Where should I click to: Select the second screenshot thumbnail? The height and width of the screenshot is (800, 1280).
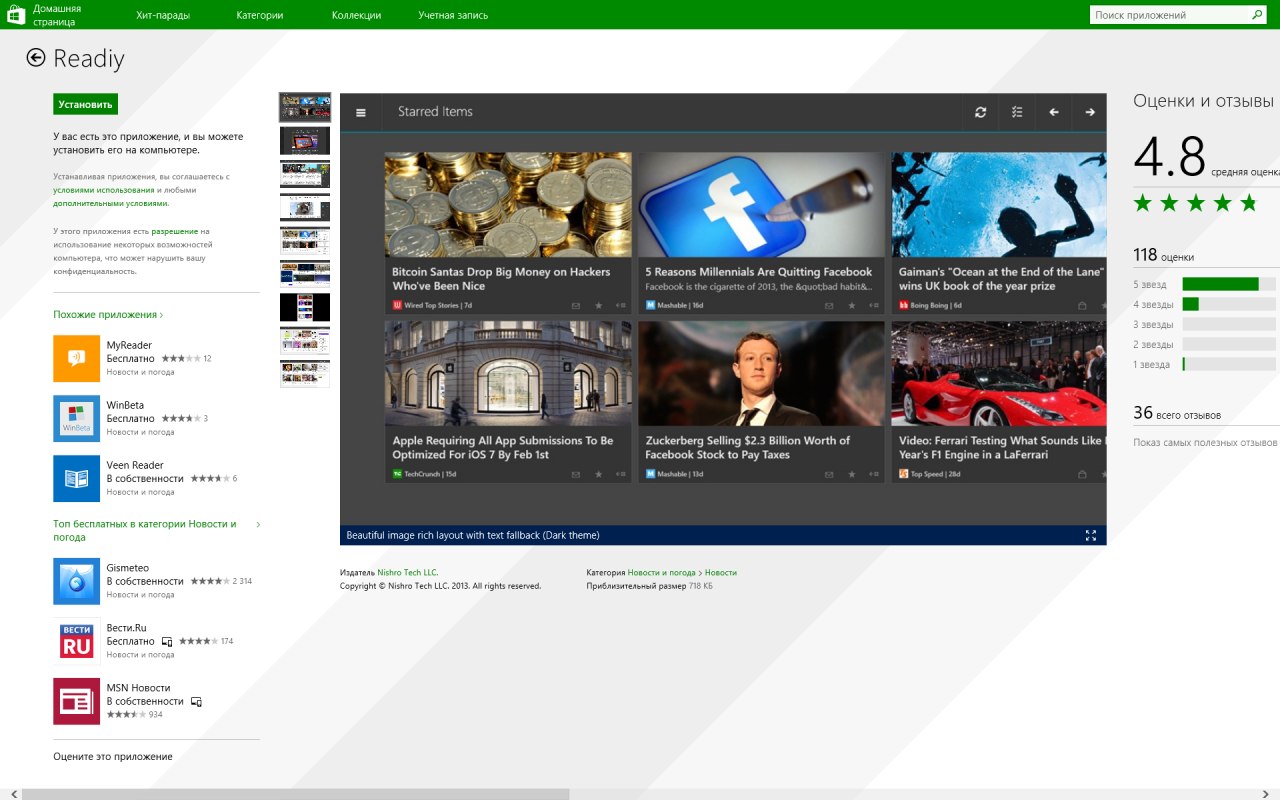point(305,140)
